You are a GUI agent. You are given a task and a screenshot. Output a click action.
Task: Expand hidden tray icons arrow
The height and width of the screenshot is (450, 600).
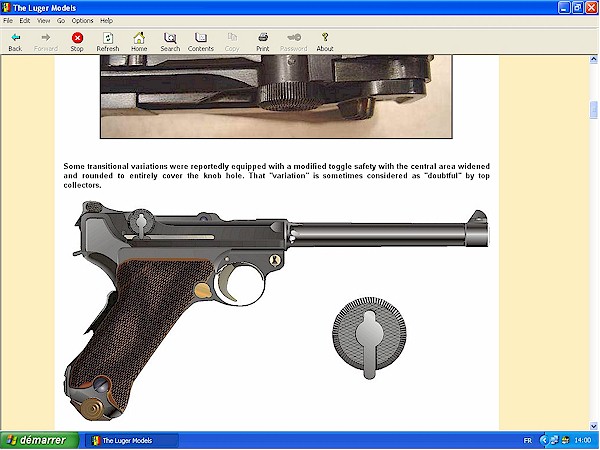(544, 441)
